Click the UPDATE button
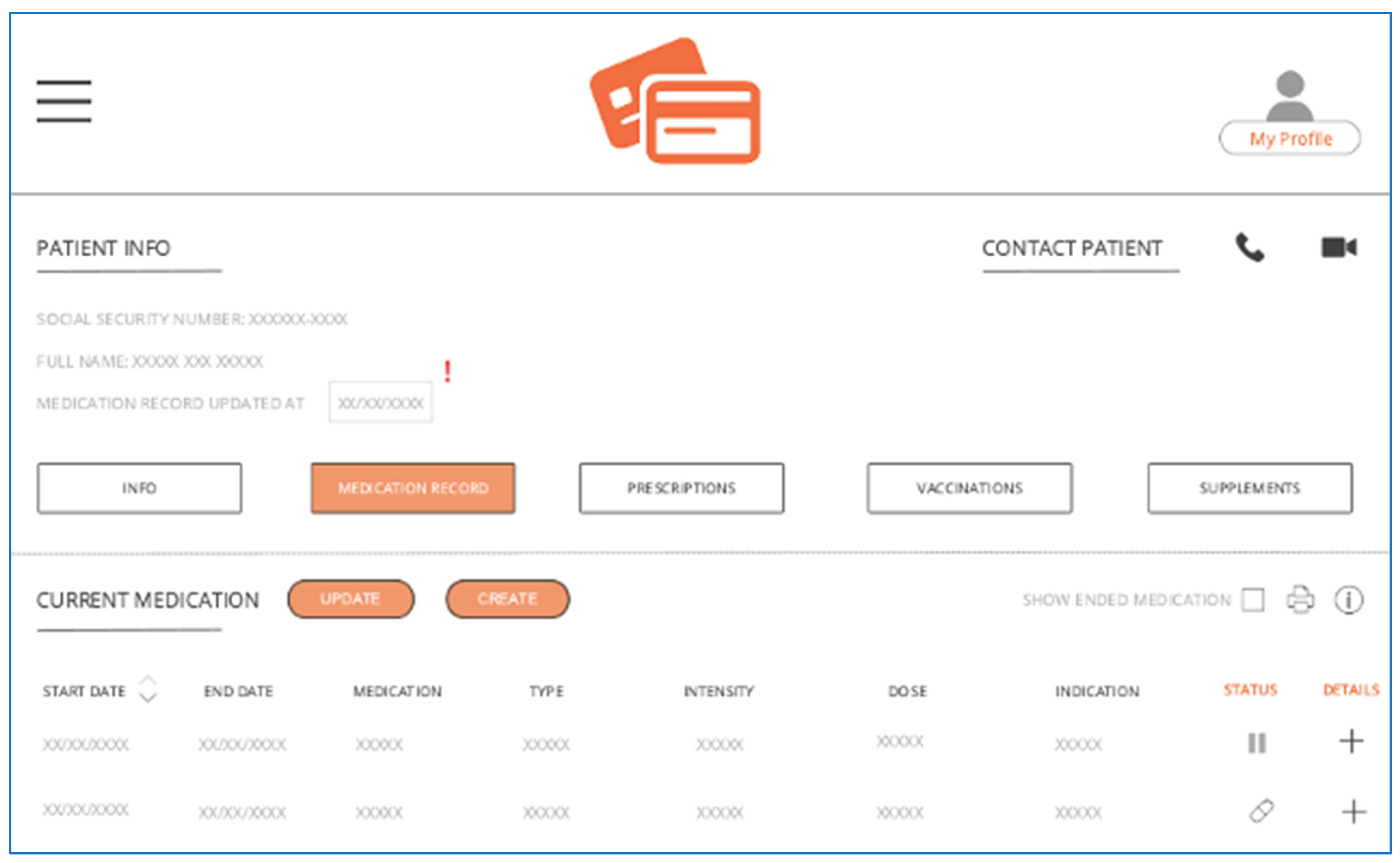 click(350, 599)
